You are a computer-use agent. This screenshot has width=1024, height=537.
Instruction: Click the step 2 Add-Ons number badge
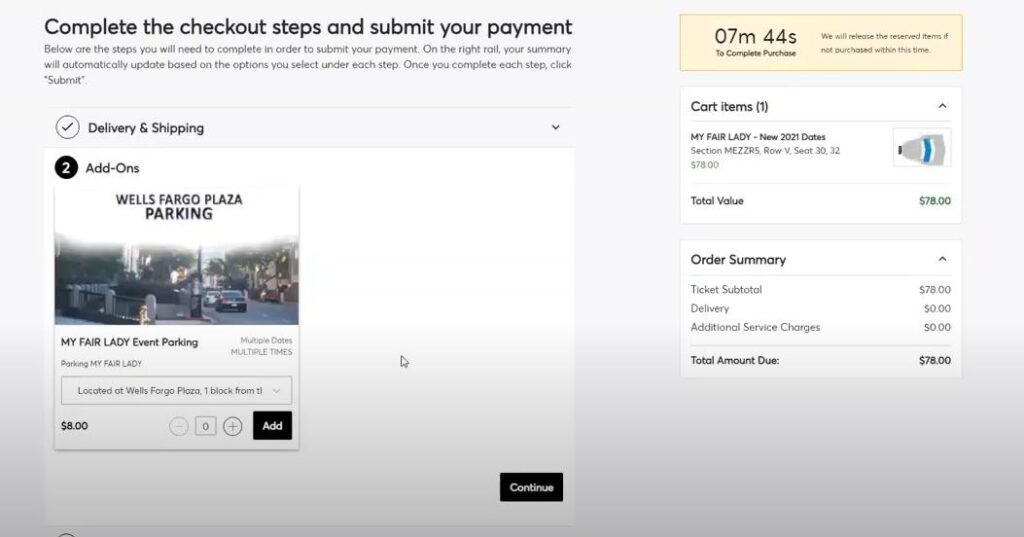pos(66,168)
